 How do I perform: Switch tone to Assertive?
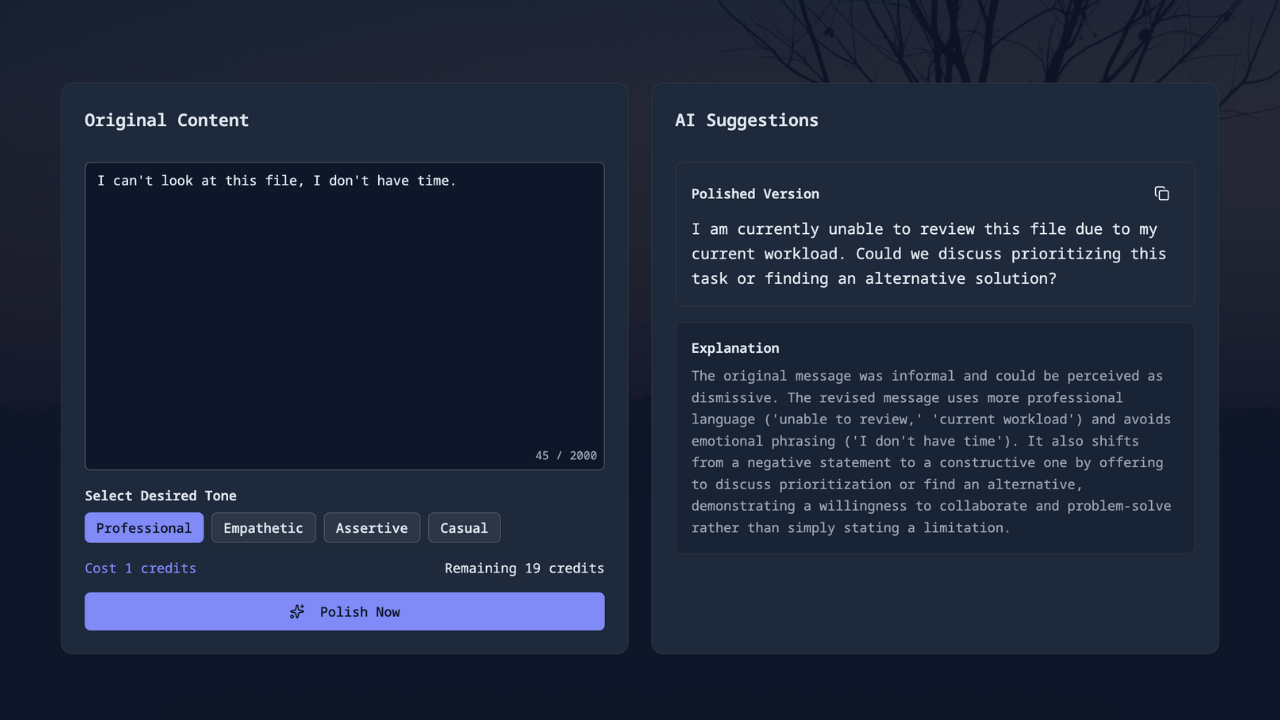[x=371, y=528]
